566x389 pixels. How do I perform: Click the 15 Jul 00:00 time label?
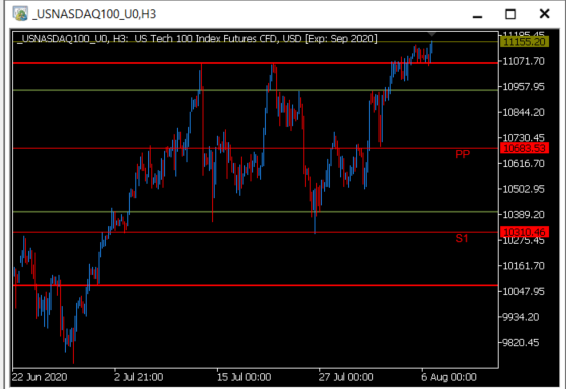pyautogui.click(x=244, y=377)
